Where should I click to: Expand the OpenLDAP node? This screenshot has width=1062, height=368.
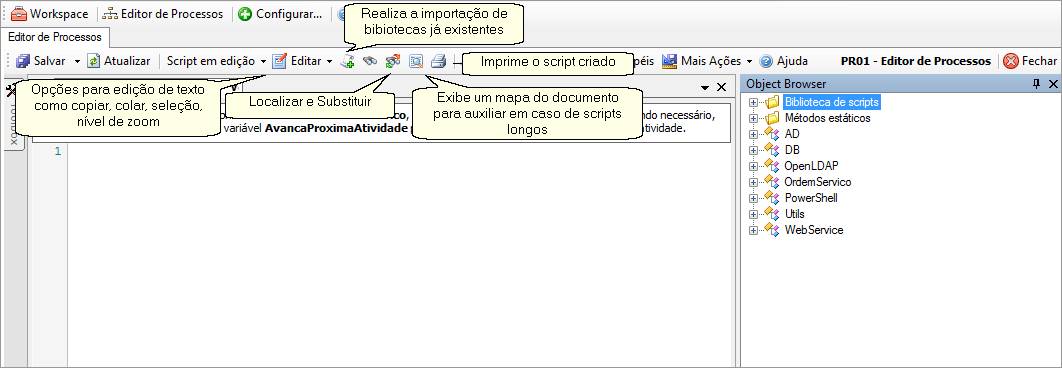pyautogui.click(x=753, y=167)
